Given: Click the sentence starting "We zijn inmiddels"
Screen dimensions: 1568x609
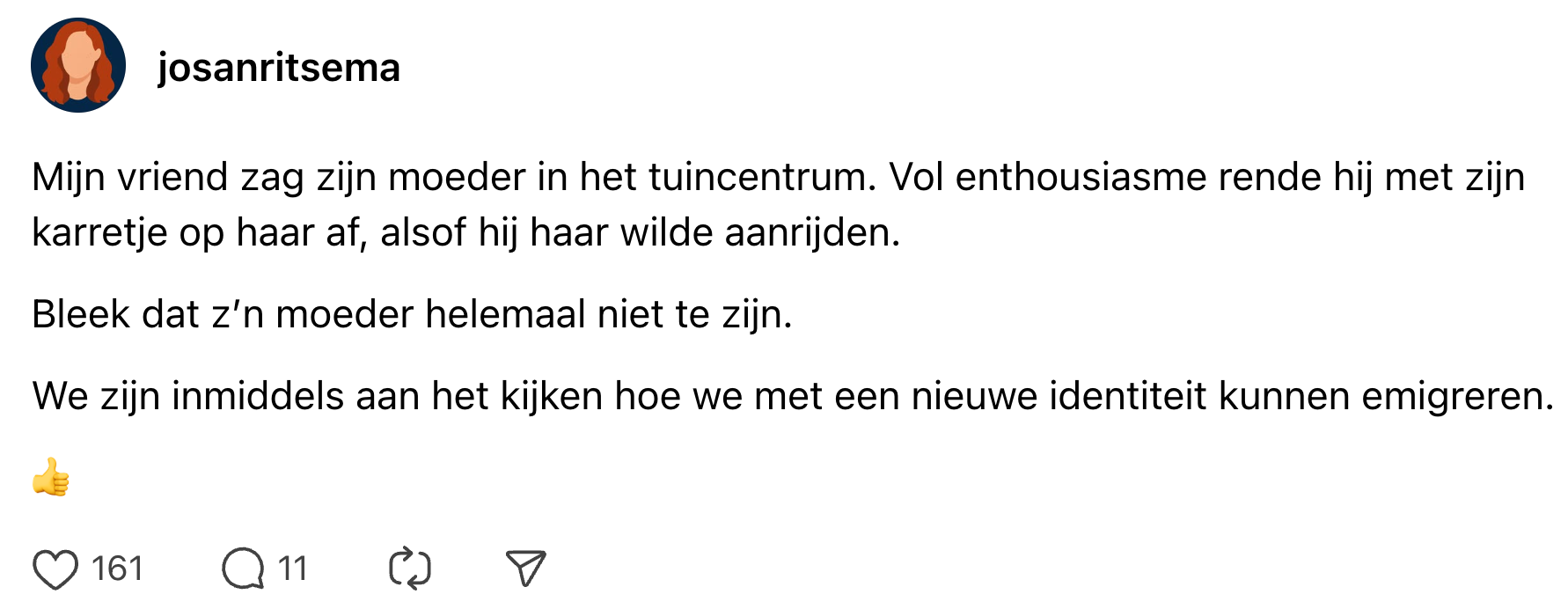Looking at the screenshot, I should click(792, 396).
